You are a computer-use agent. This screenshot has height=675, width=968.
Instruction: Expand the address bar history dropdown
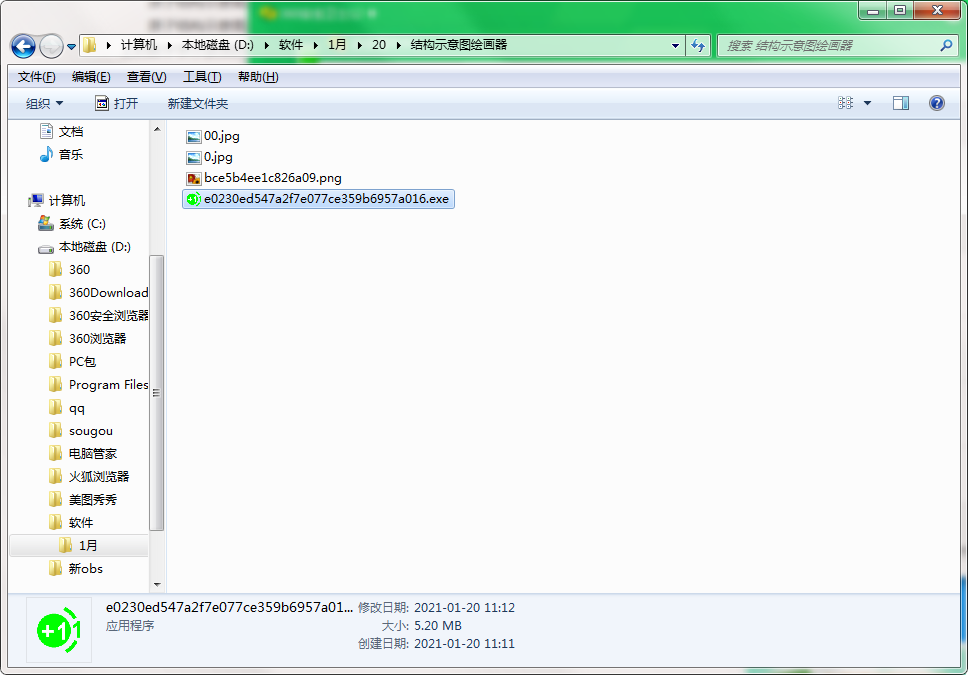pyautogui.click(x=676, y=46)
